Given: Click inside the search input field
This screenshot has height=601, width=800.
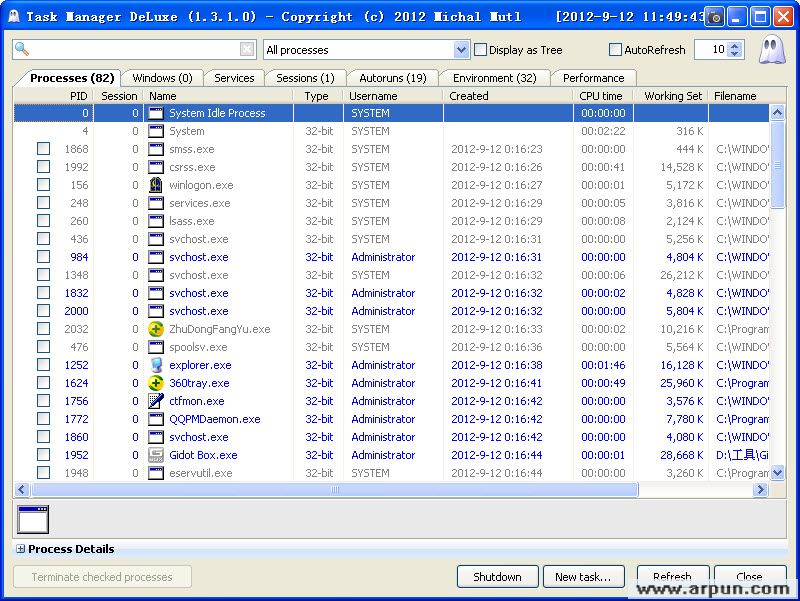Looking at the screenshot, I should click(130, 47).
